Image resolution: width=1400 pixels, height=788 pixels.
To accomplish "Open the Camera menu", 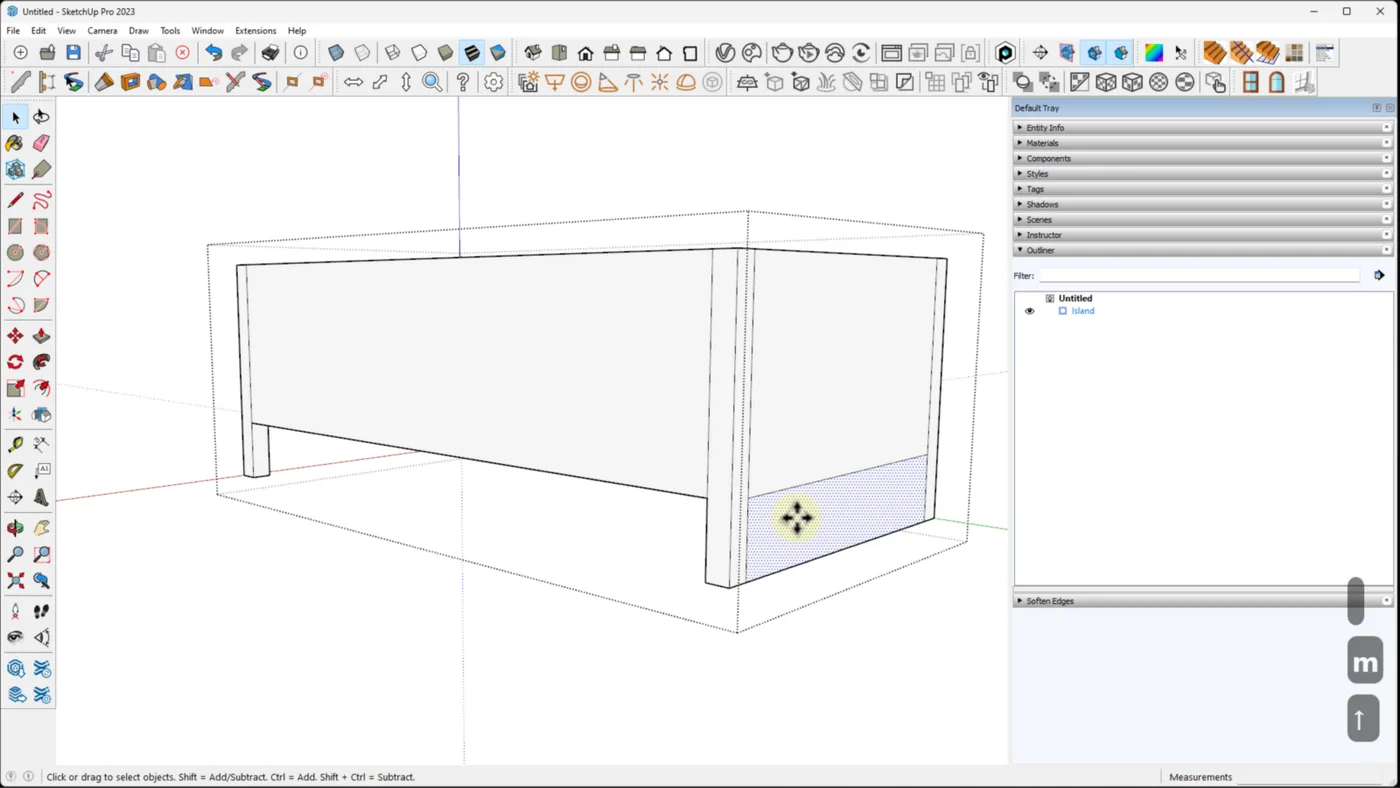I will point(102,31).
